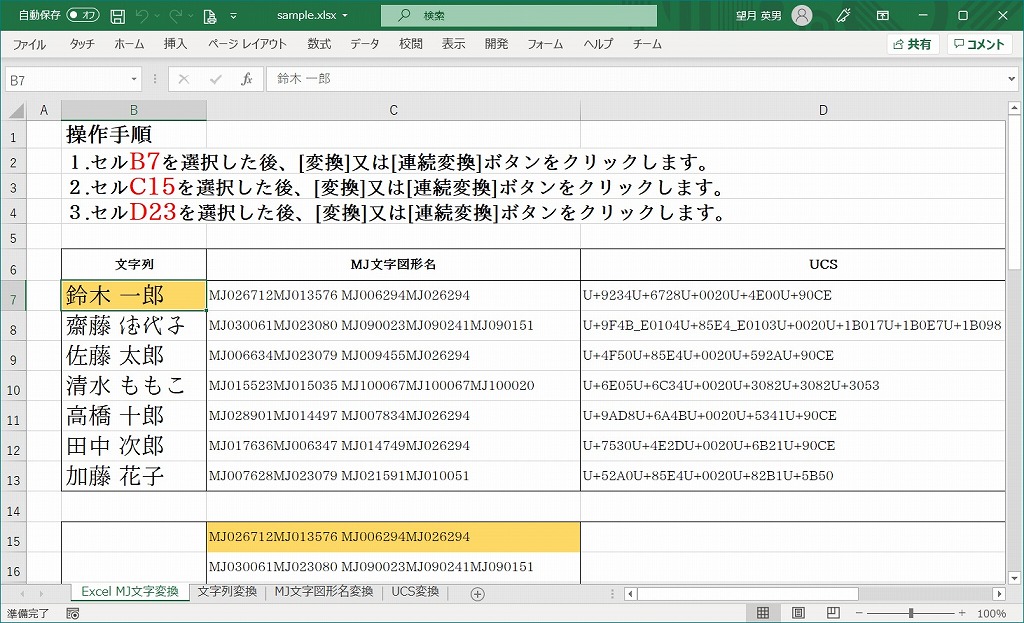Click the 共有 share button
The image size is (1024, 623).
[x=912, y=44]
